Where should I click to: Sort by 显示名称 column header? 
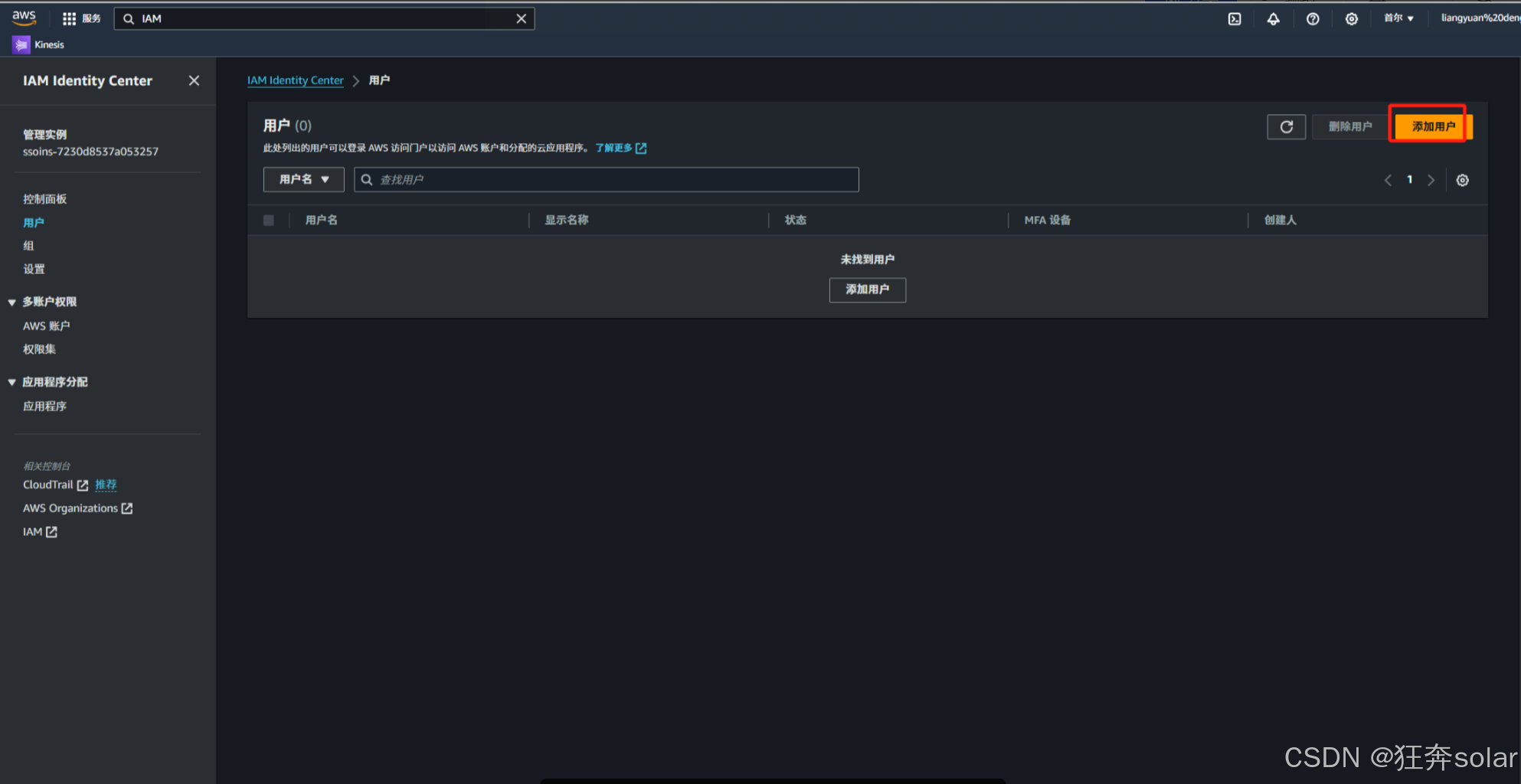click(x=567, y=220)
